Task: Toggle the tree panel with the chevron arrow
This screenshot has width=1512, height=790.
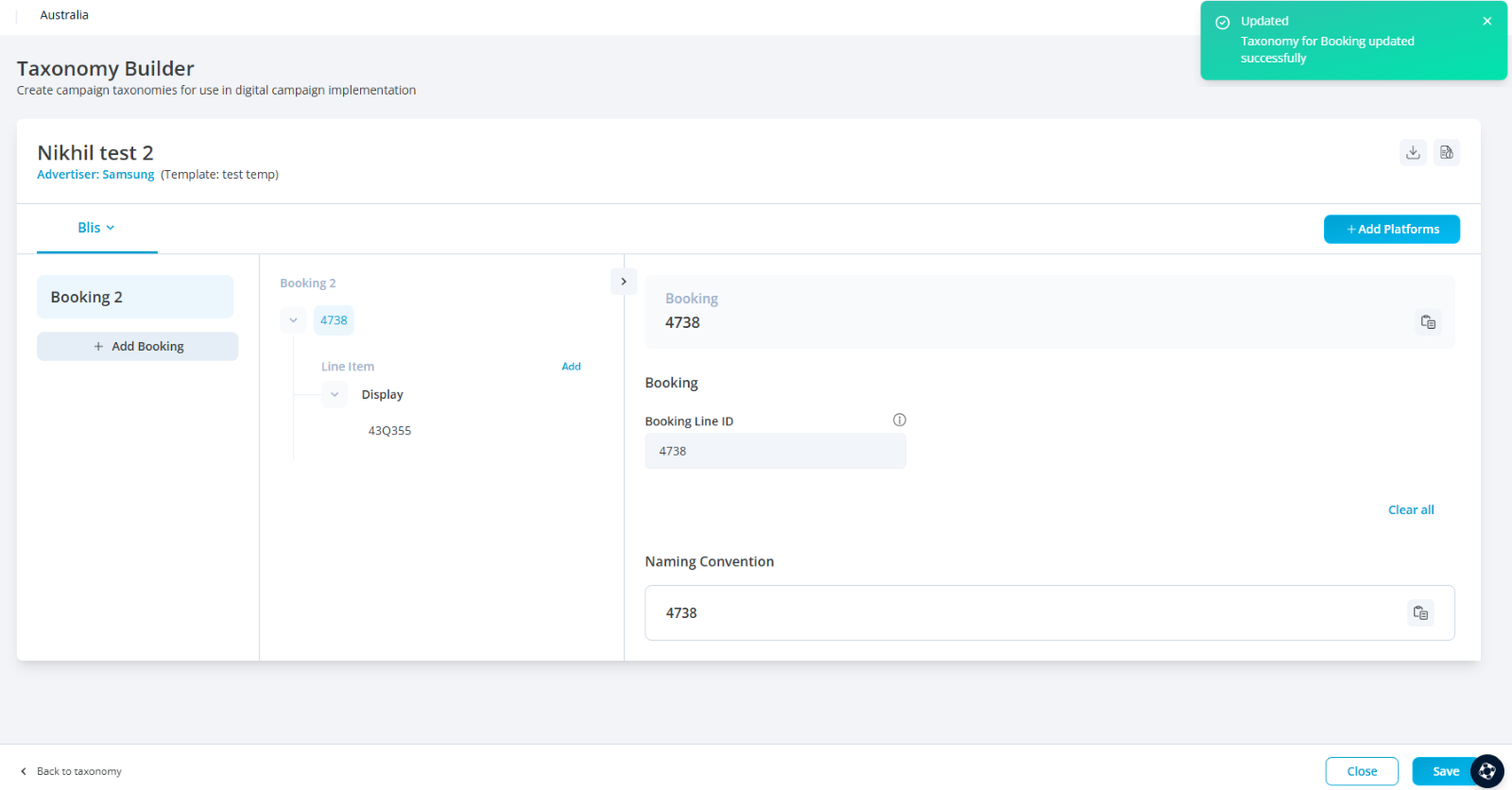Action: pyautogui.click(x=624, y=282)
